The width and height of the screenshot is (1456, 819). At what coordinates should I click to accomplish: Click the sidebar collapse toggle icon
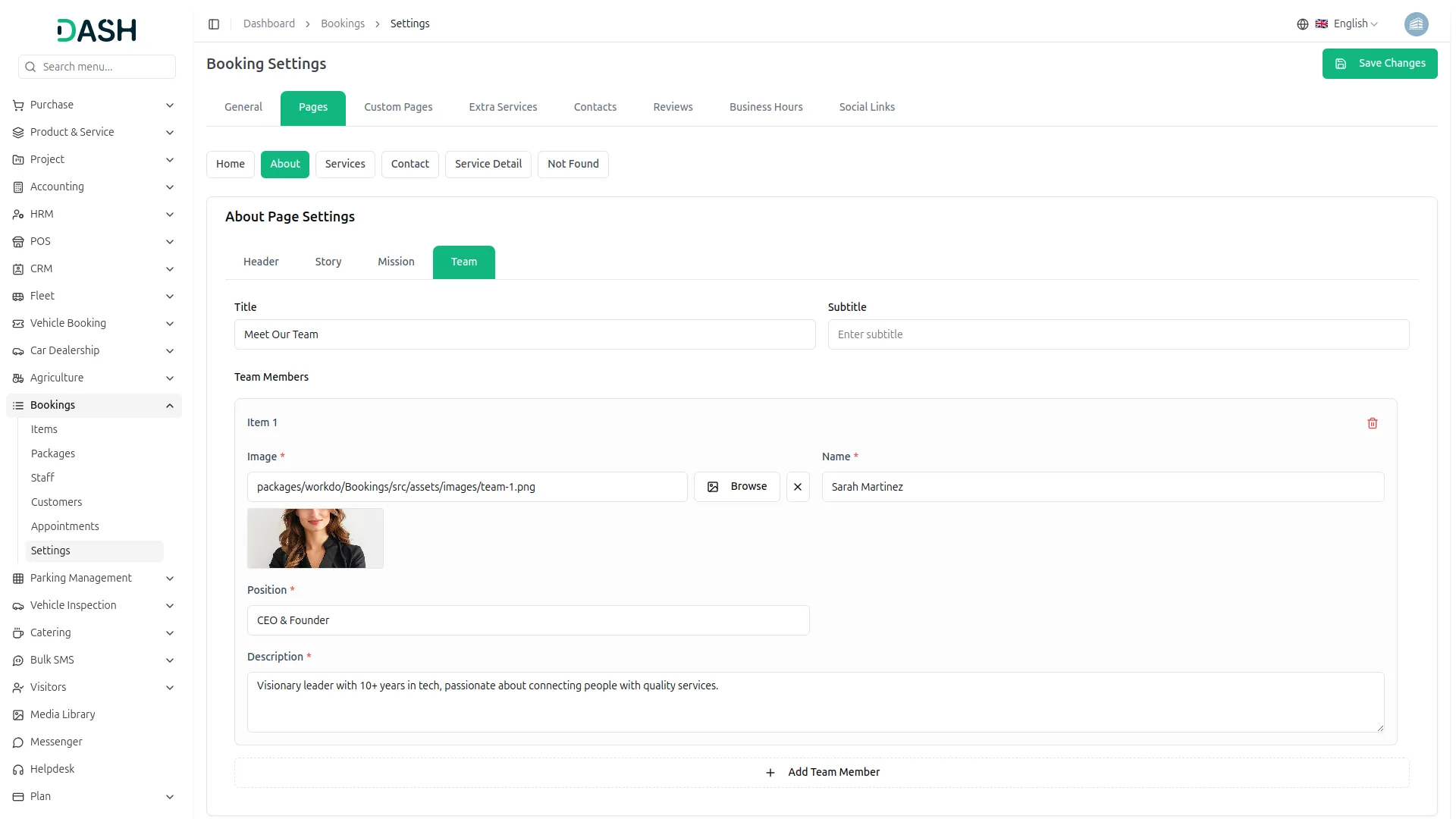point(214,24)
